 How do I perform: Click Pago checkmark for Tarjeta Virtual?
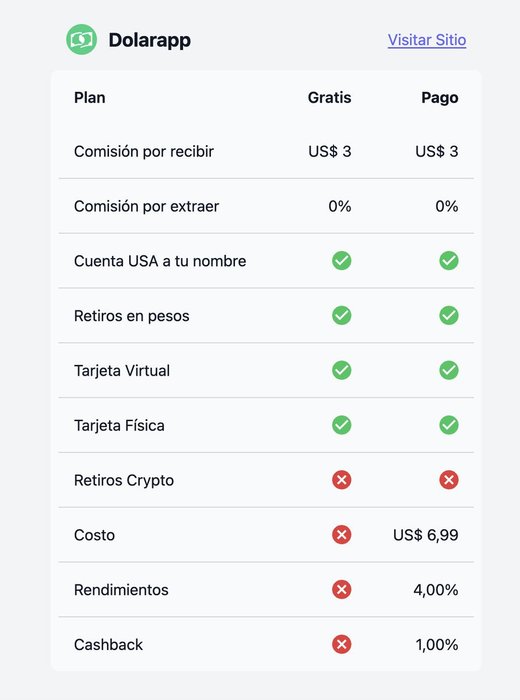point(449,370)
